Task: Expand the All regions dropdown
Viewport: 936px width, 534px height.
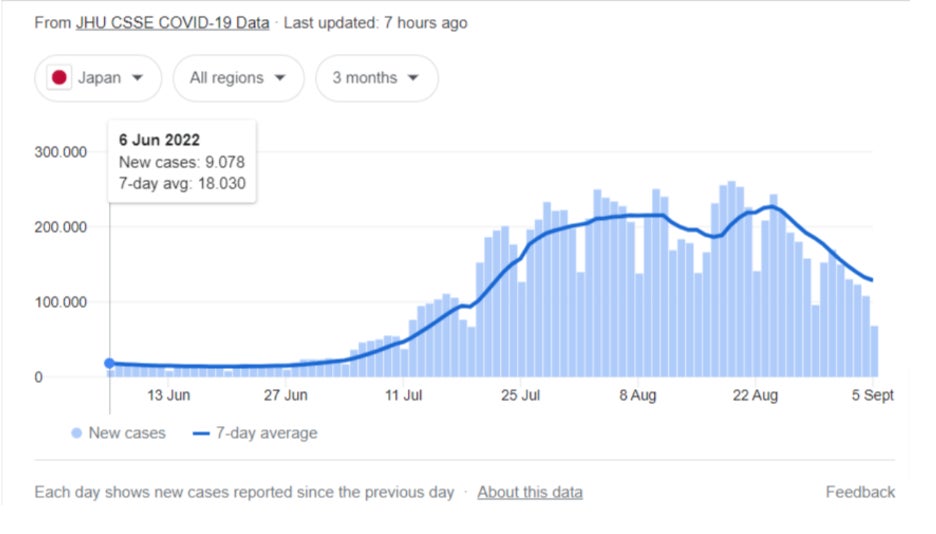Action: coord(239,78)
